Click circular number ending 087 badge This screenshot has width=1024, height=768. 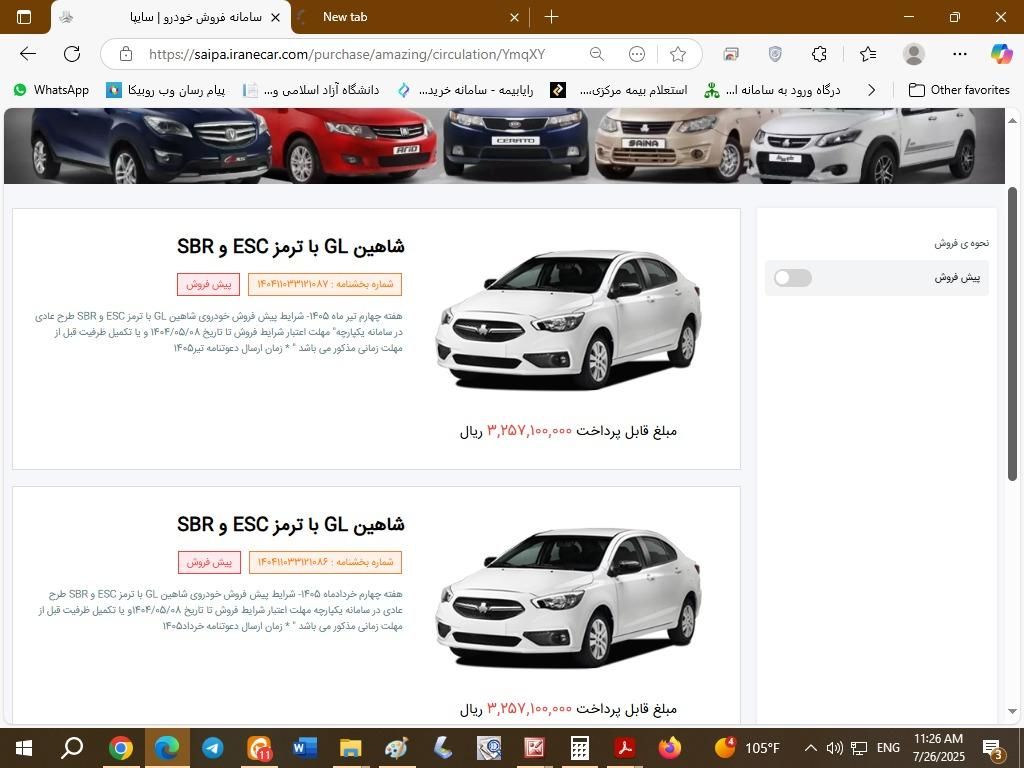tap(325, 284)
